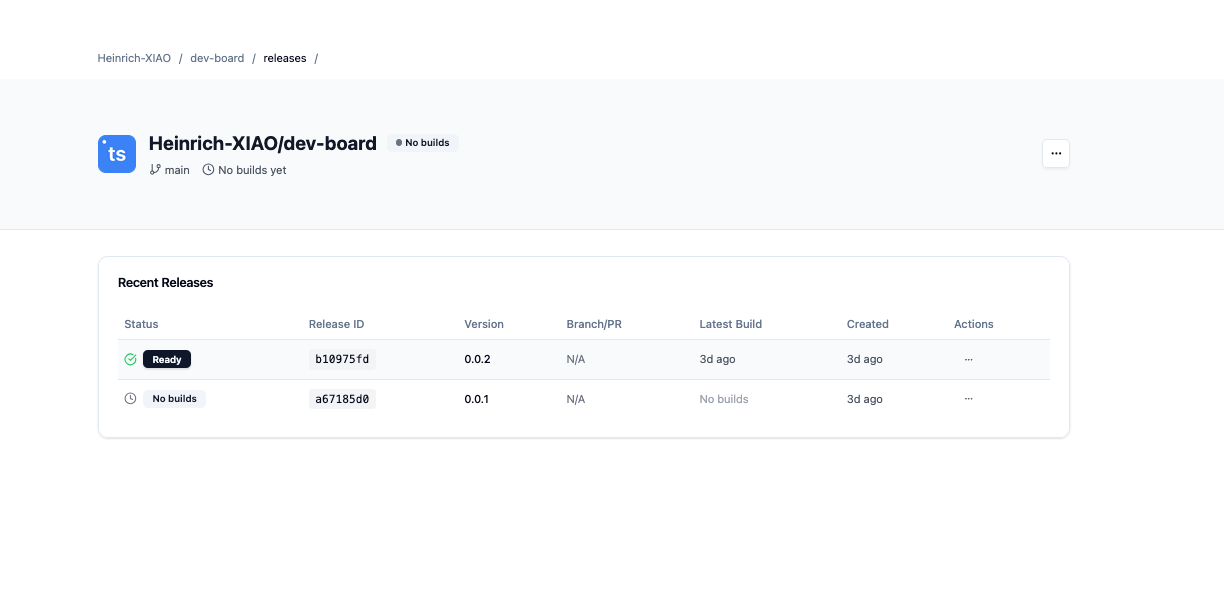Click the clock icon beside No builds yet
The image size is (1224, 593).
pos(208,170)
